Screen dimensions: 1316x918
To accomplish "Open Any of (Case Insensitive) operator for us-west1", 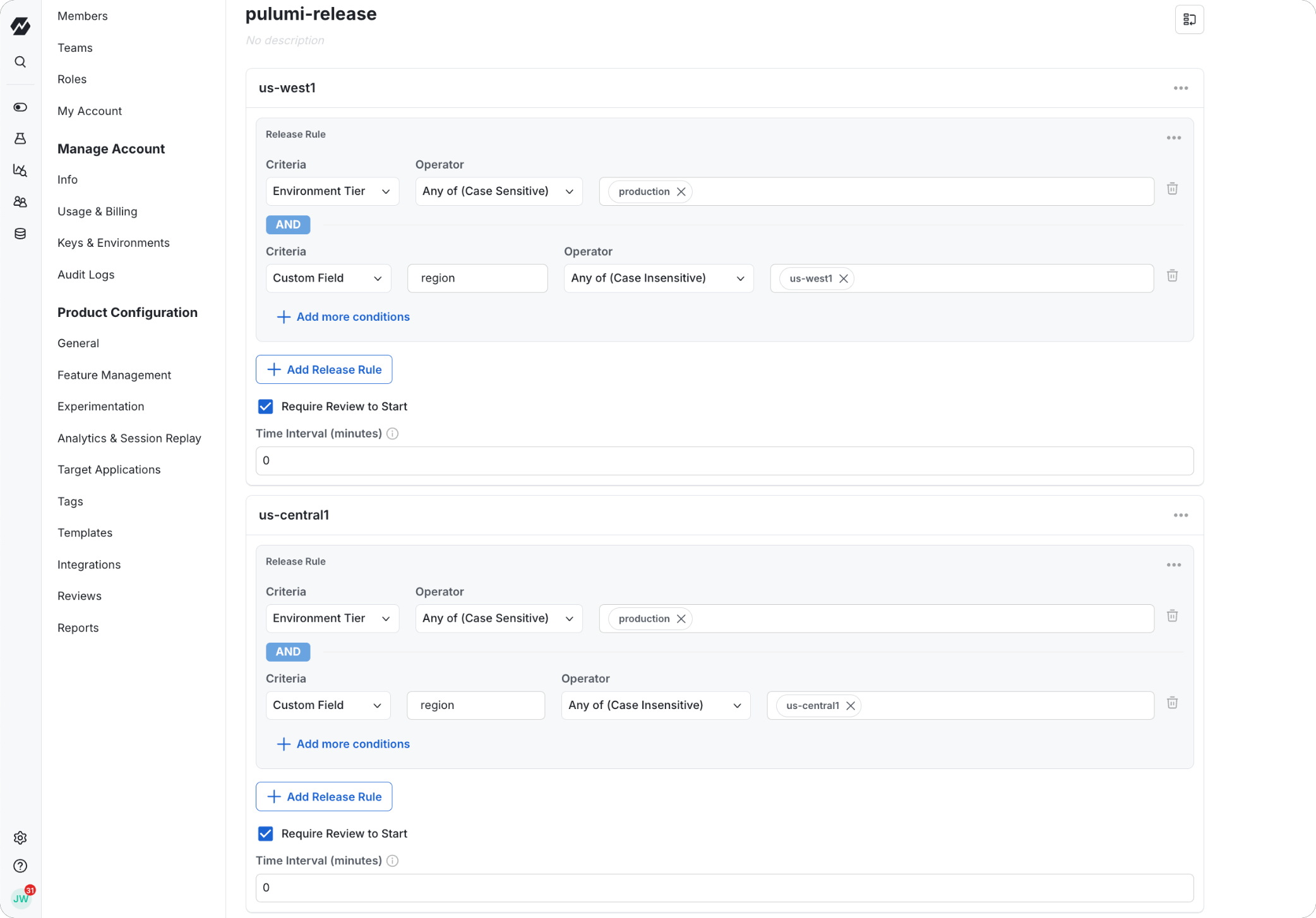I will (658, 278).
